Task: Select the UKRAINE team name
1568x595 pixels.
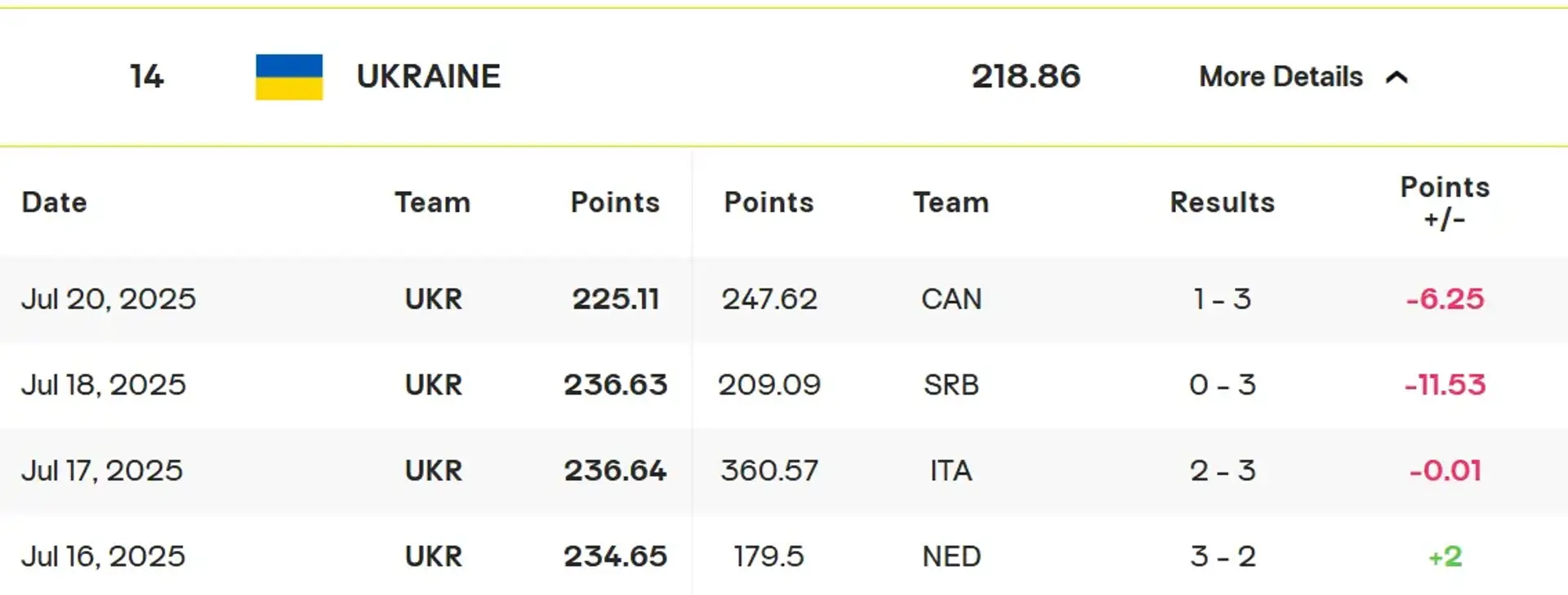Action: click(429, 77)
